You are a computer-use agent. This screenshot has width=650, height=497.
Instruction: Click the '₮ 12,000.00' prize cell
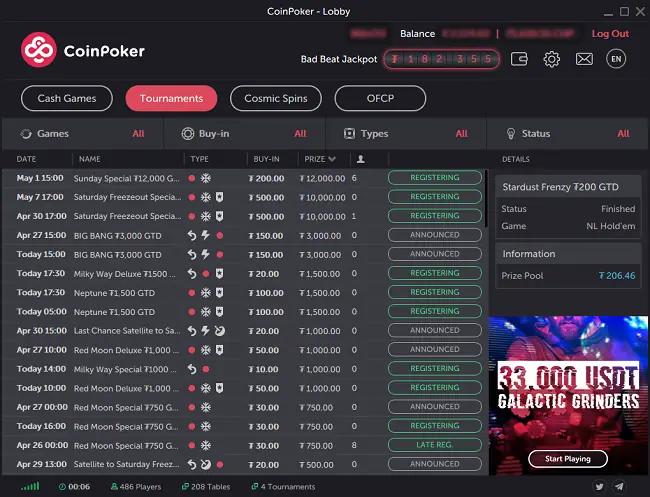[323, 178]
